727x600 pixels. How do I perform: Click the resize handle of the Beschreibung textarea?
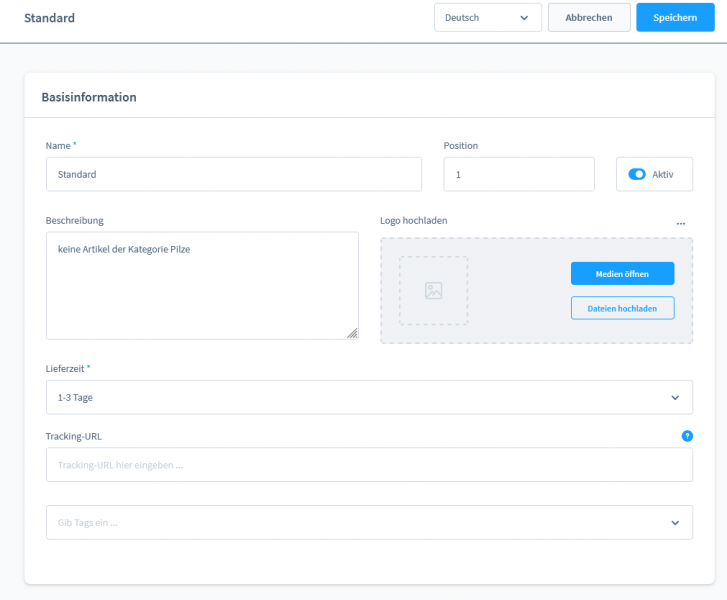(x=352, y=334)
